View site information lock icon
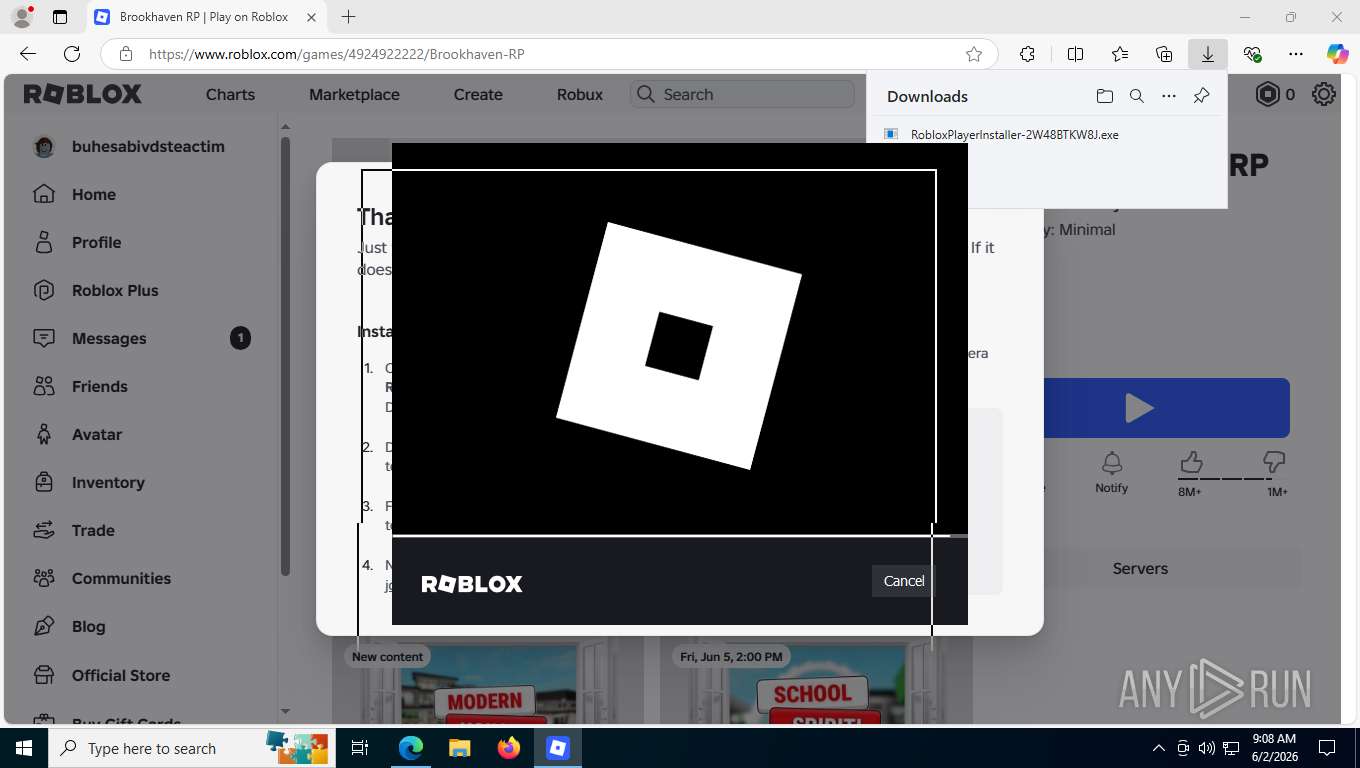The height and width of the screenshot is (768, 1360). coord(125,54)
